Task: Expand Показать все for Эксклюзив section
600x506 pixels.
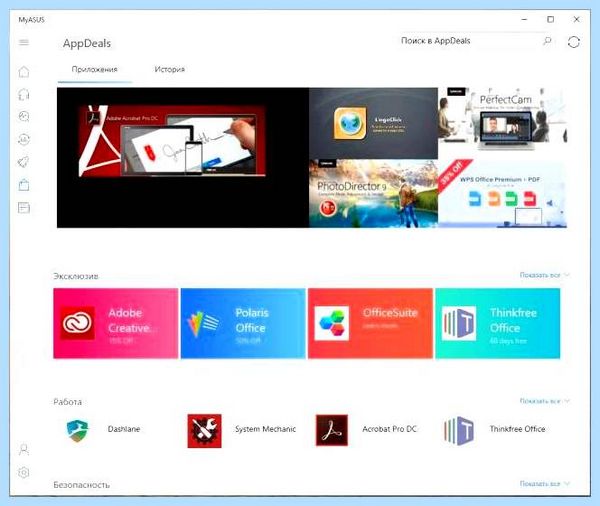Action: click(x=545, y=275)
